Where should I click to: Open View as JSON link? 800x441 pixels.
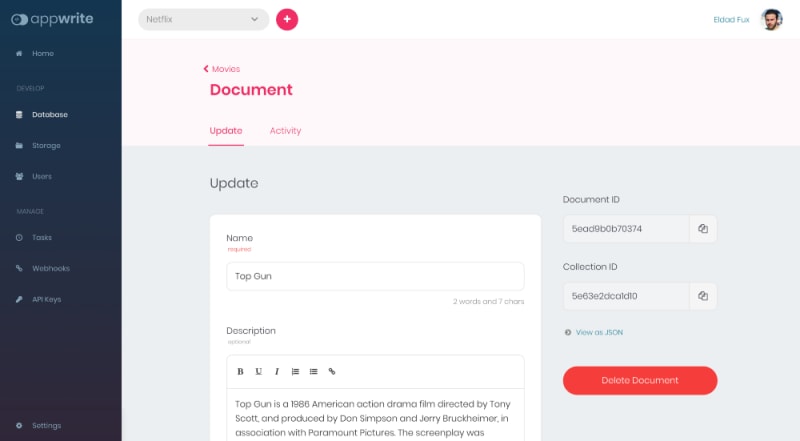[599, 332]
